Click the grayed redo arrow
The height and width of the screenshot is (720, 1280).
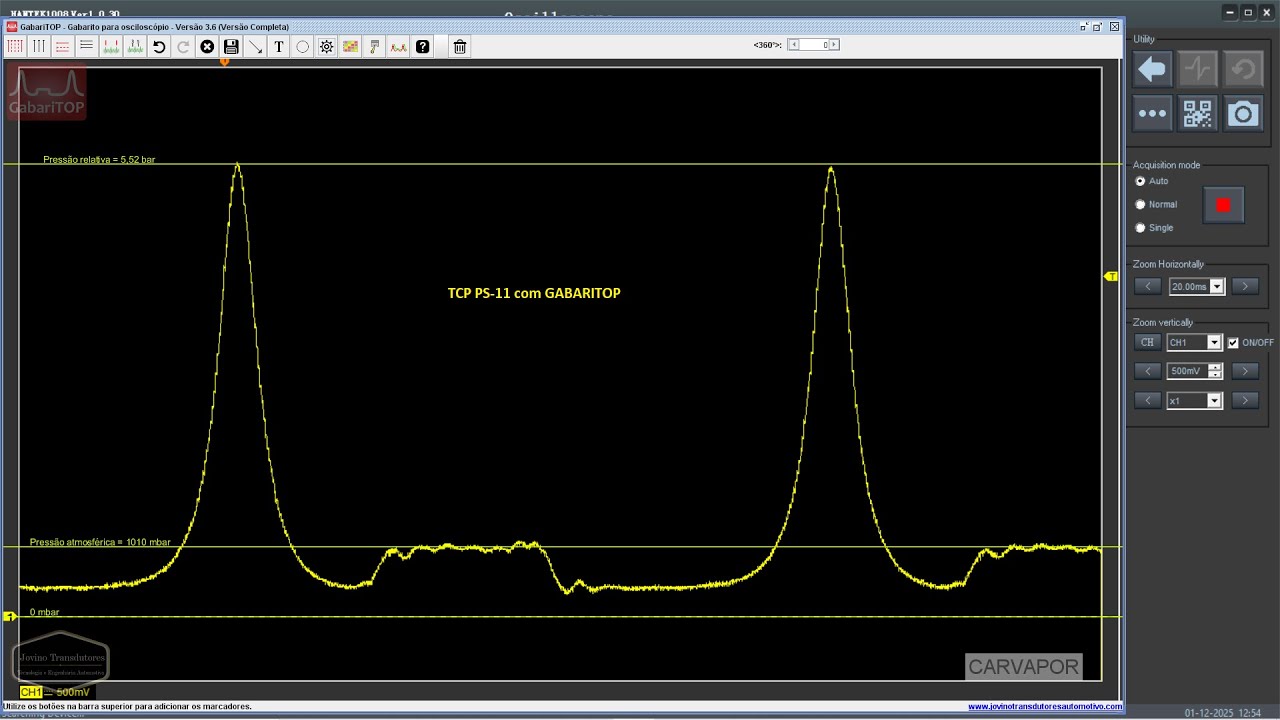click(x=183, y=46)
